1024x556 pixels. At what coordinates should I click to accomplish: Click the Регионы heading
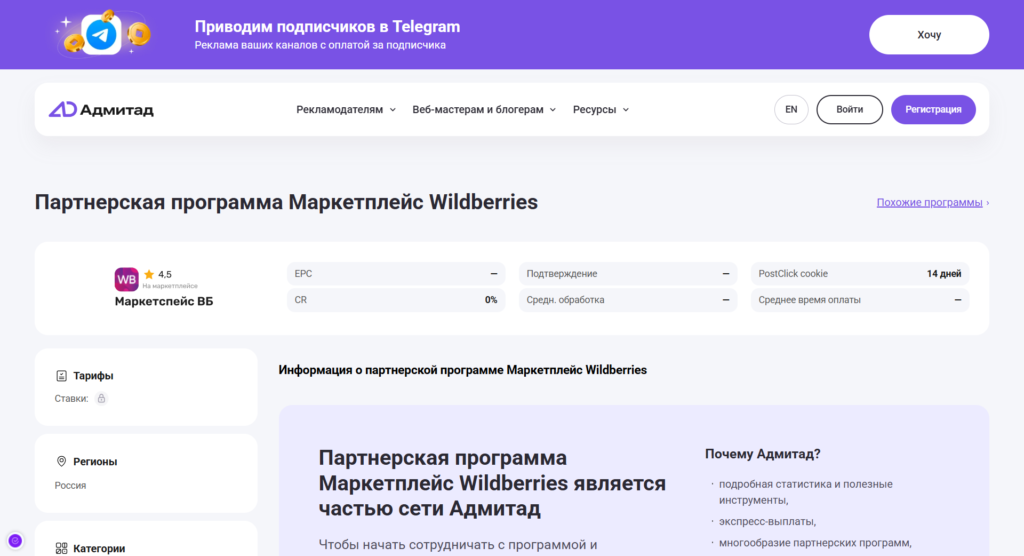tap(95, 461)
